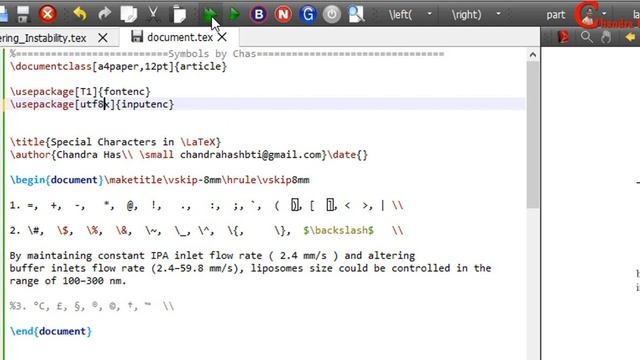Click line 1 listing =, +, - symbols
The image size is (640, 360).
[x=207, y=205]
